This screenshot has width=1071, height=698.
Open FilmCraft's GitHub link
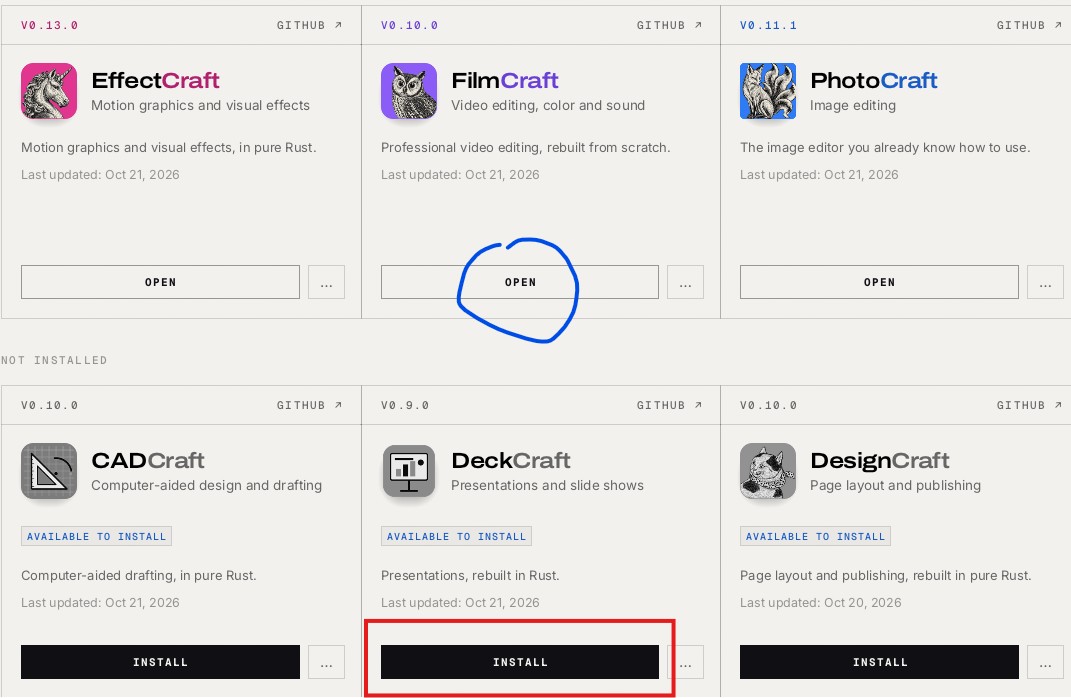point(669,25)
